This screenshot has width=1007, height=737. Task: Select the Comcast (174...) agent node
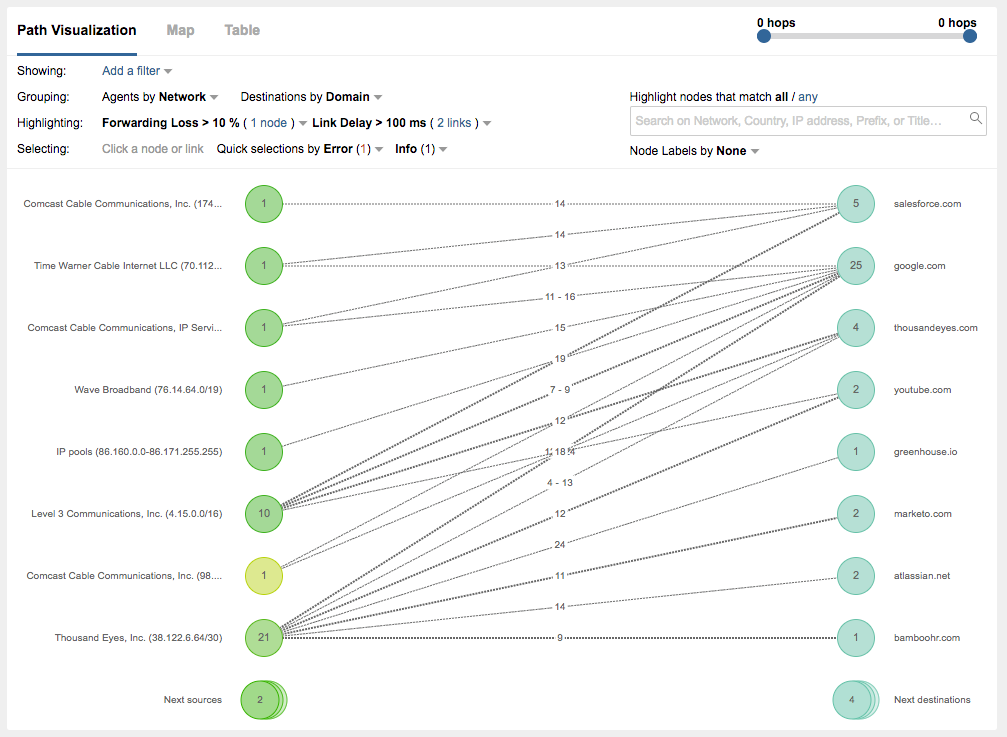(x=264, y=204)
